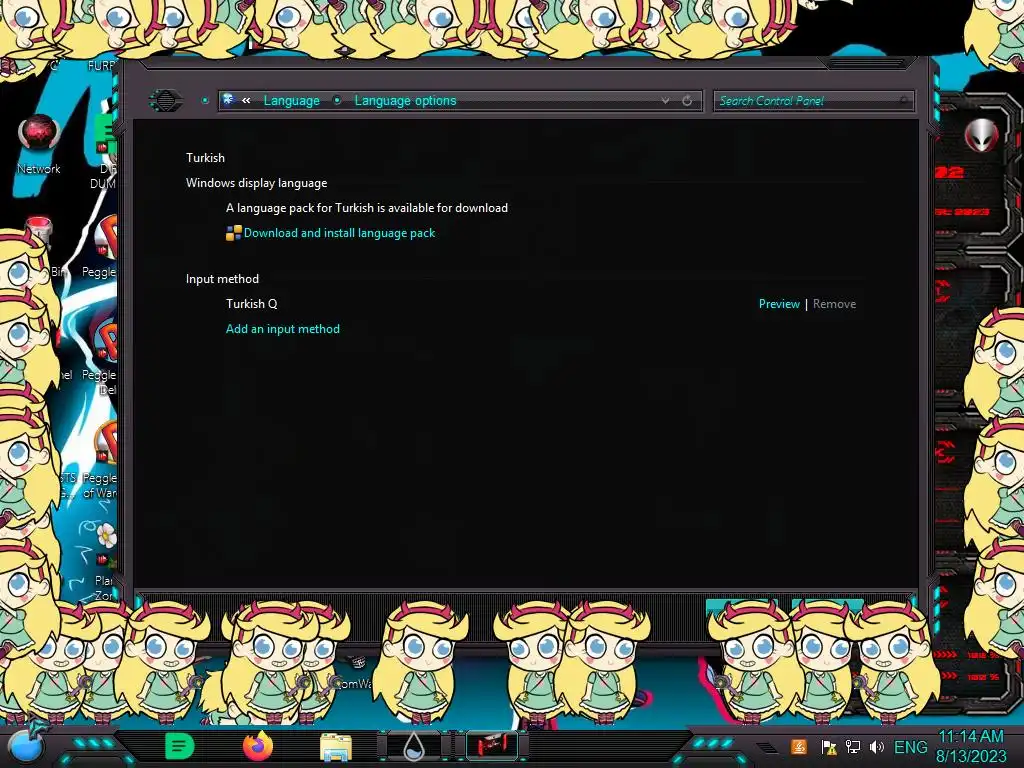Click the search magnifier icon
This screenshot has height=768, width=1024.
click(x=904, y=101)
